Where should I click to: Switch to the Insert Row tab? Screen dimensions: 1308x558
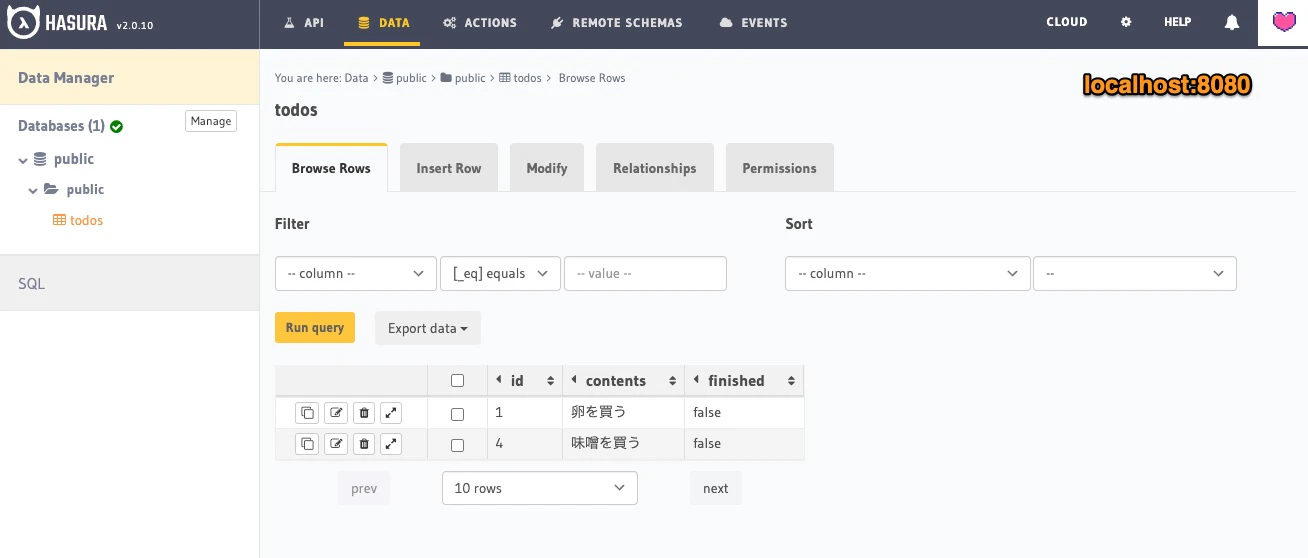[449, 168]
